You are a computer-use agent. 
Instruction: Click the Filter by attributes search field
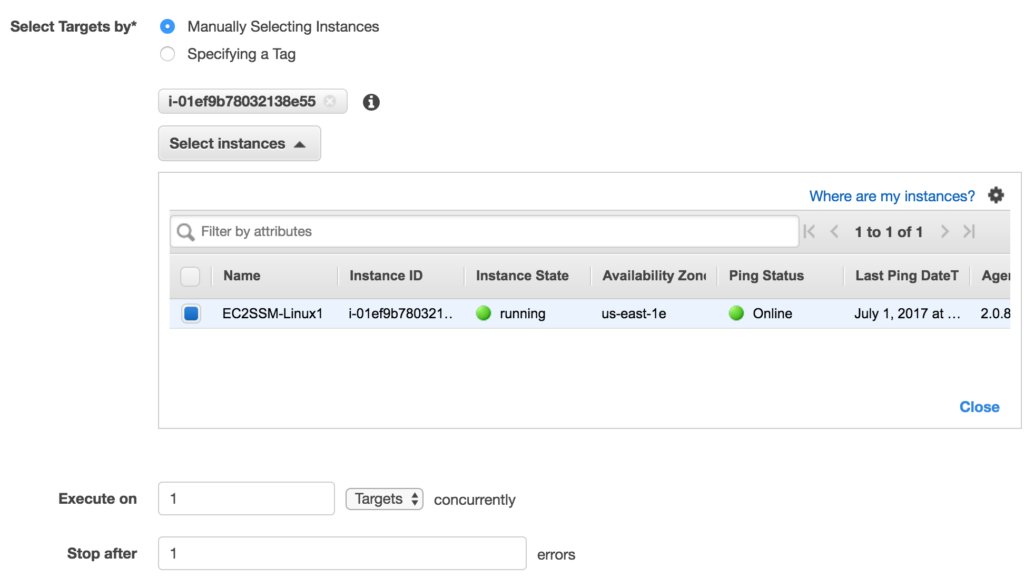(x=495, y=232)
